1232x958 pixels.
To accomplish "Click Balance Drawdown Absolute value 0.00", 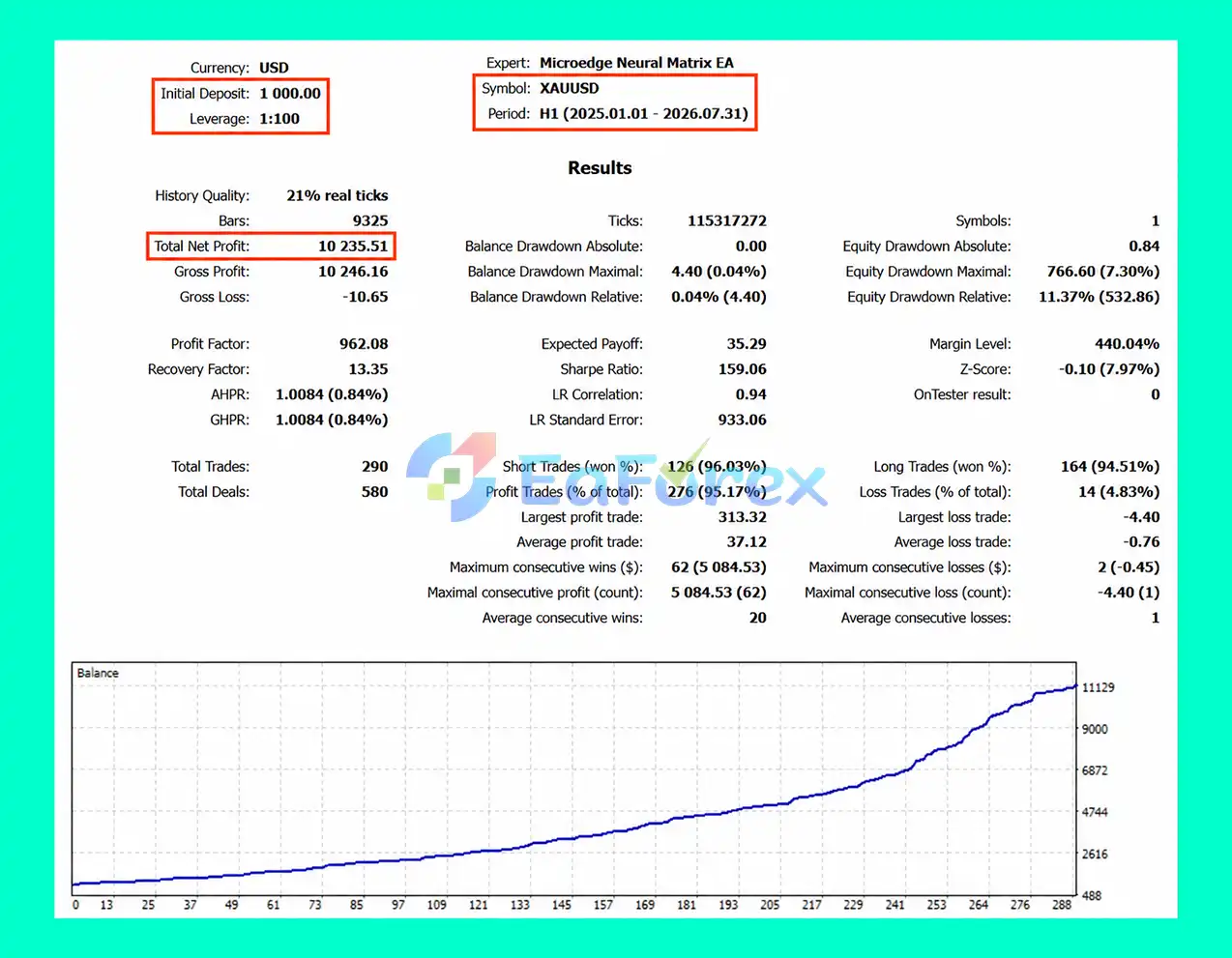I will click(x=751, y=247).
